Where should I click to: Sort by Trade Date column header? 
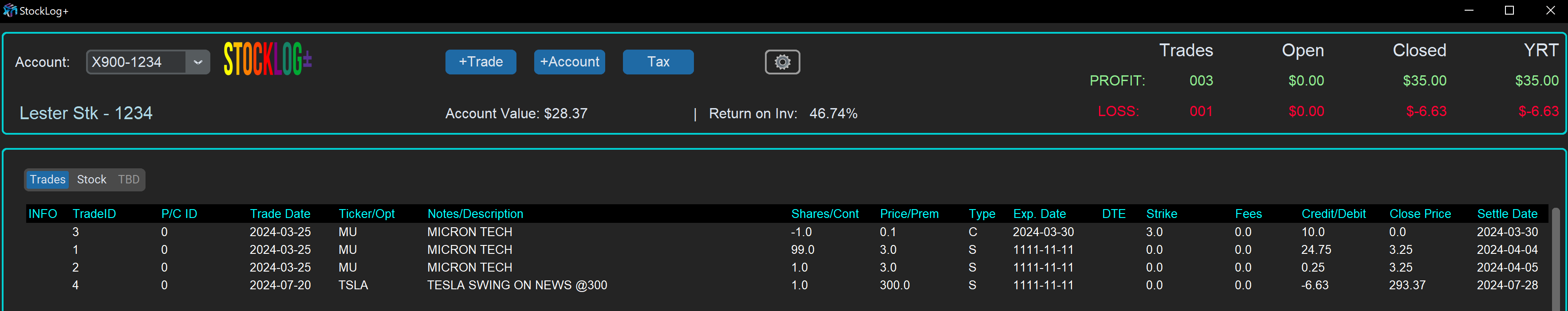point(280,214)
